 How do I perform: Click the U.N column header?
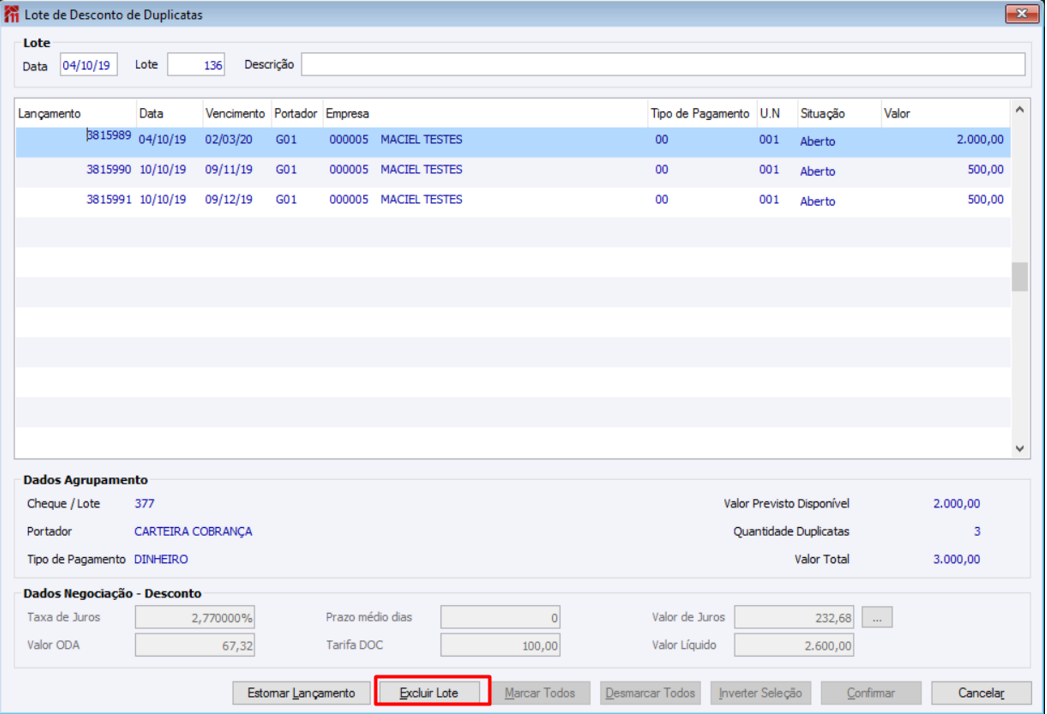[777, 114]
